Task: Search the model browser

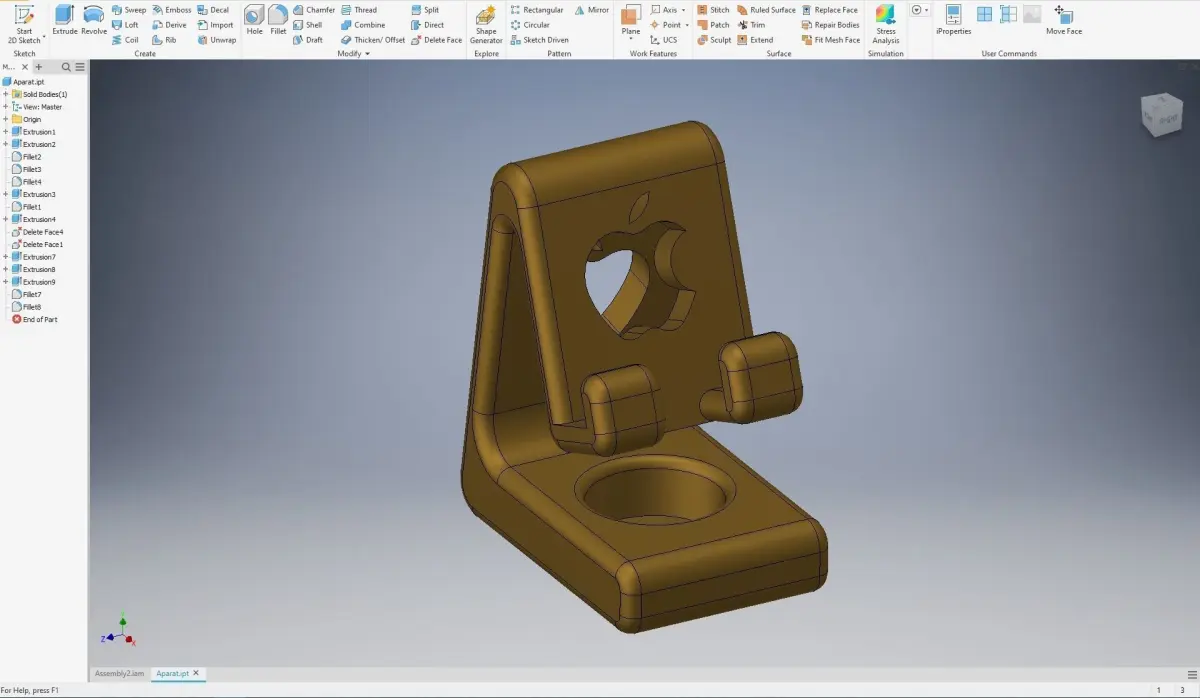Action: click(66, 67)
